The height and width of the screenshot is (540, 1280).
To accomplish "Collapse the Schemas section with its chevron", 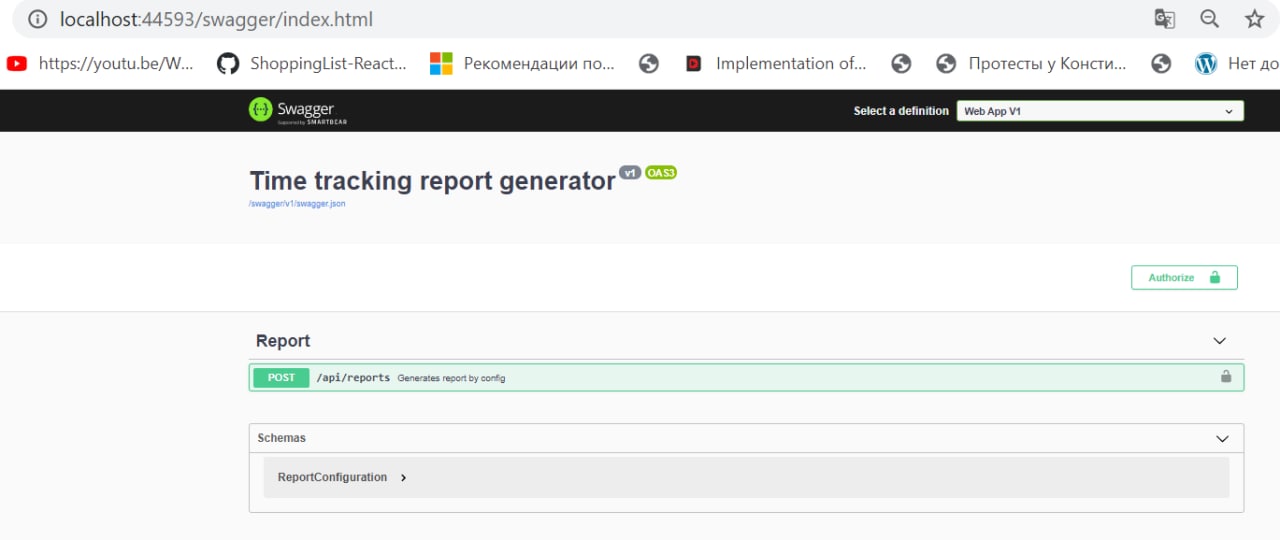I will (1221, 438).
